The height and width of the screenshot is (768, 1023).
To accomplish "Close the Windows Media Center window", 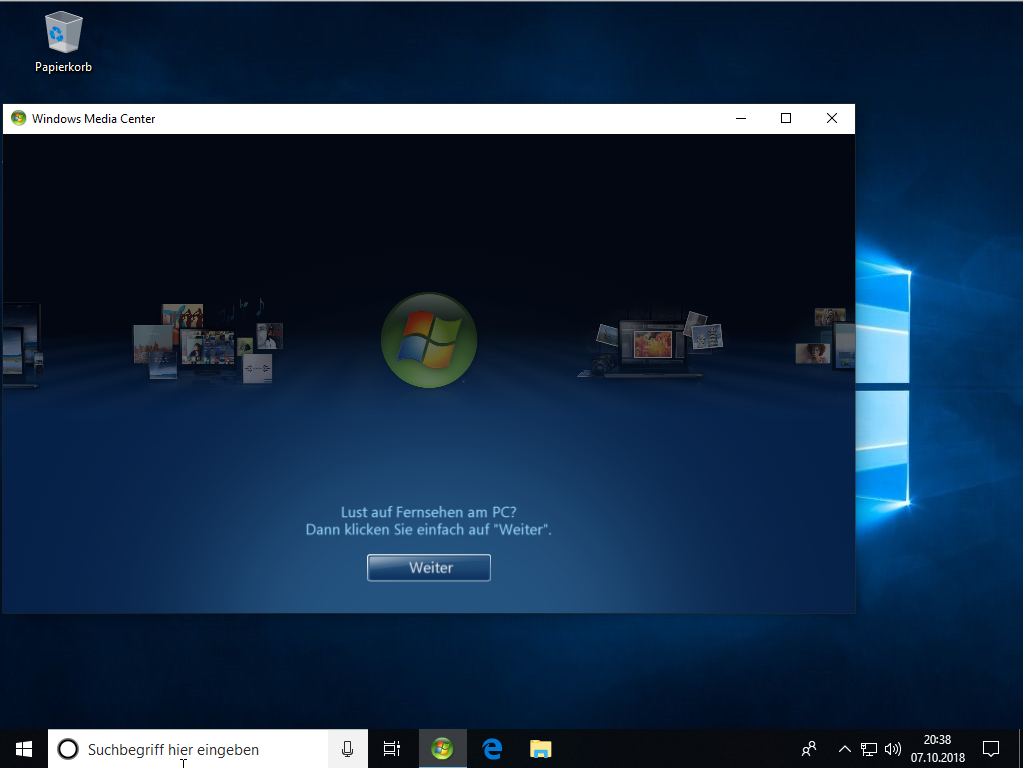I will tap(832, 118).
